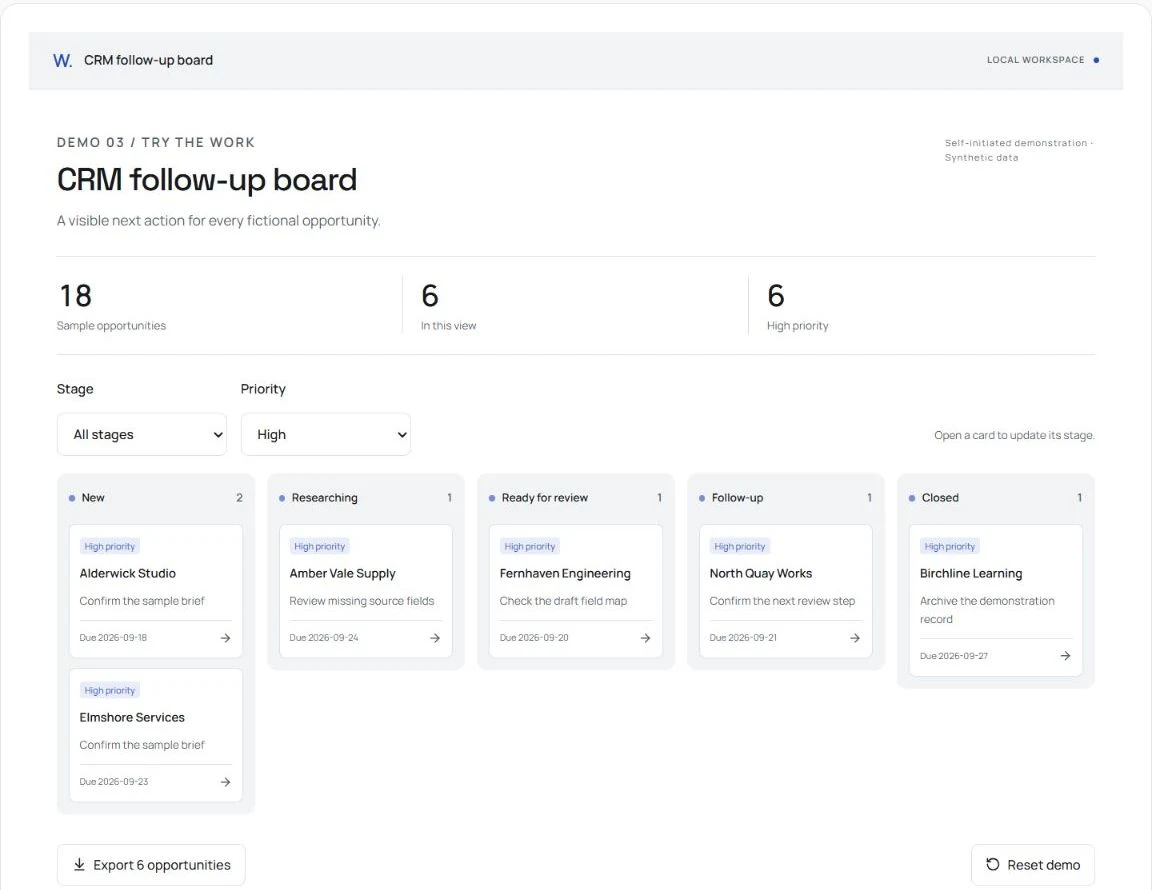Click the W. logo in header

click(x=62, y=60)
